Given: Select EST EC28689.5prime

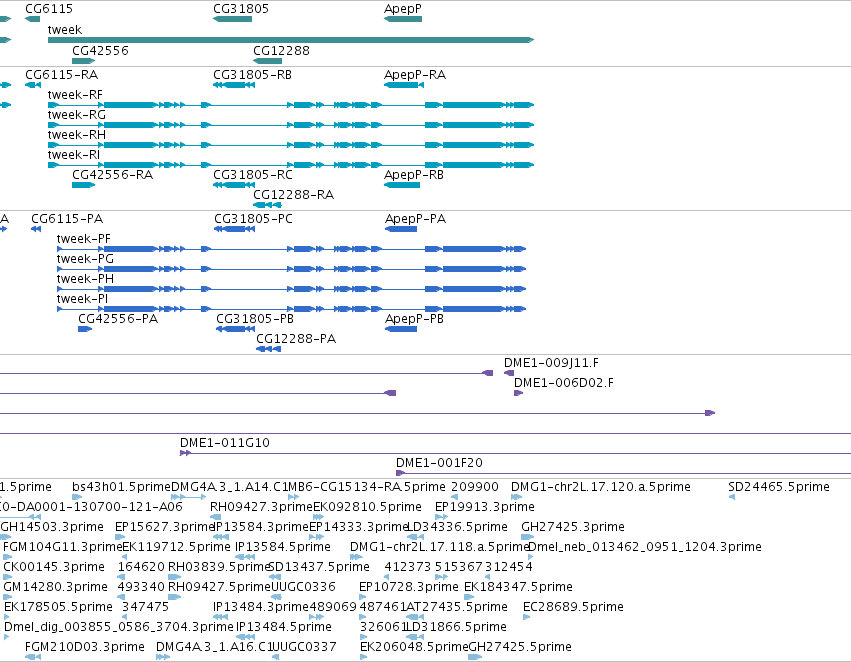Looking at the screenshot, I should pyautogui.click(x=526, y=617).
